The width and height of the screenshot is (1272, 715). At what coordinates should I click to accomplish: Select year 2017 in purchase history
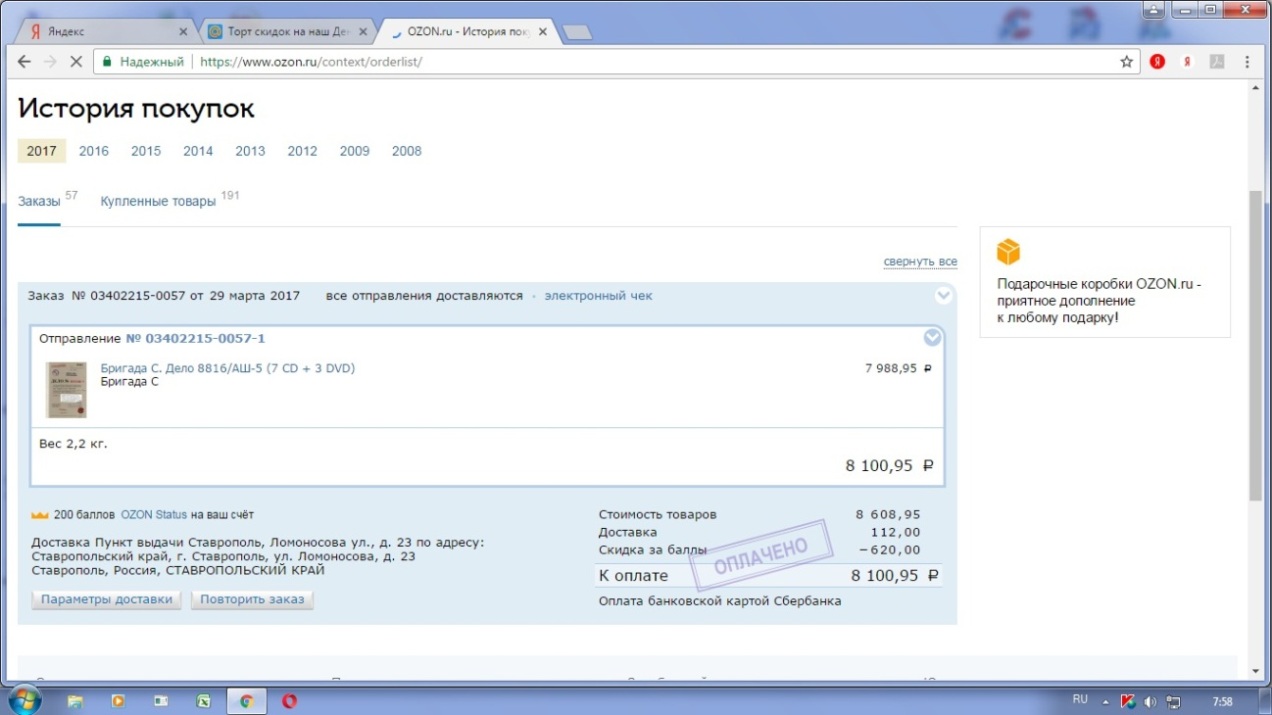[x=42, y=151]
